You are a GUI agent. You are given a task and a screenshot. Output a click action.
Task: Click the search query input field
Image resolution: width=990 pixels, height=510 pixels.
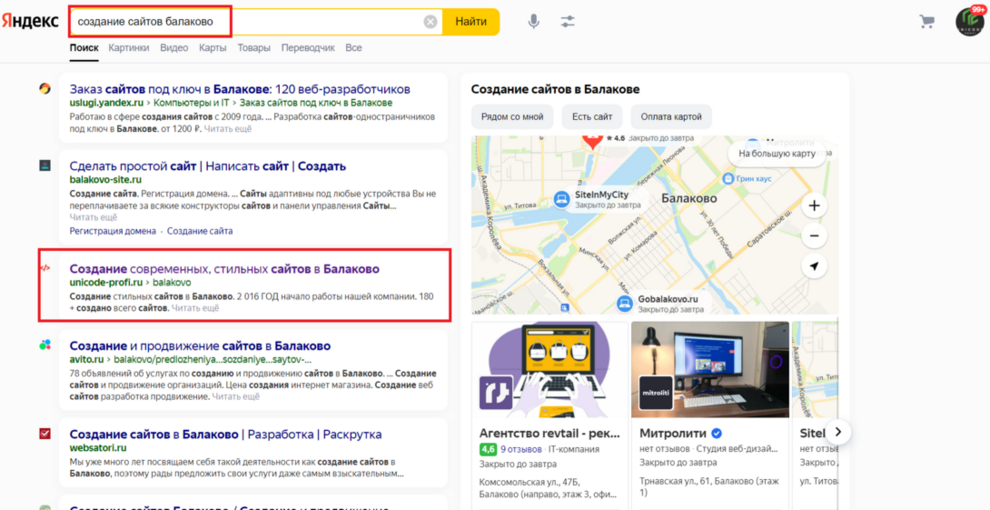point(246,21)
